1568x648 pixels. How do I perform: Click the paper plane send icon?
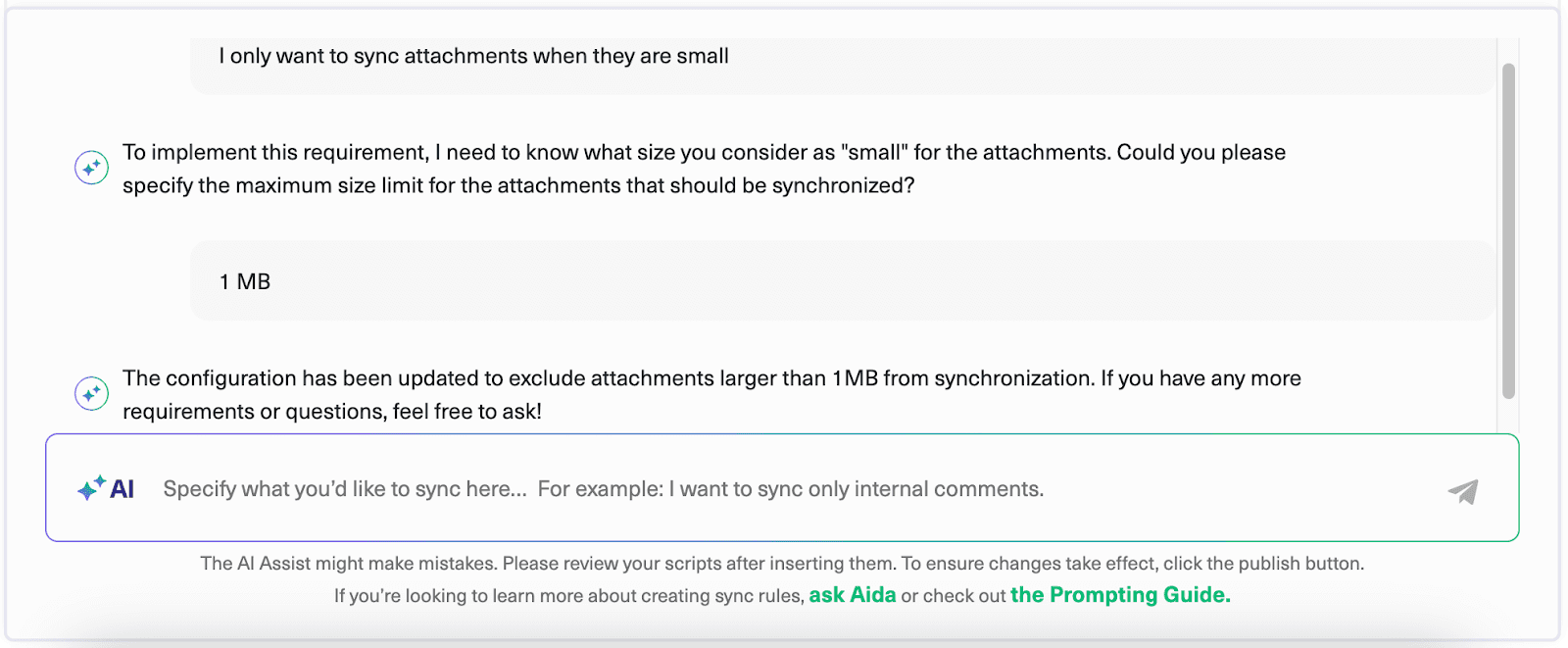pyautogui.click(x=1463, y=490)
